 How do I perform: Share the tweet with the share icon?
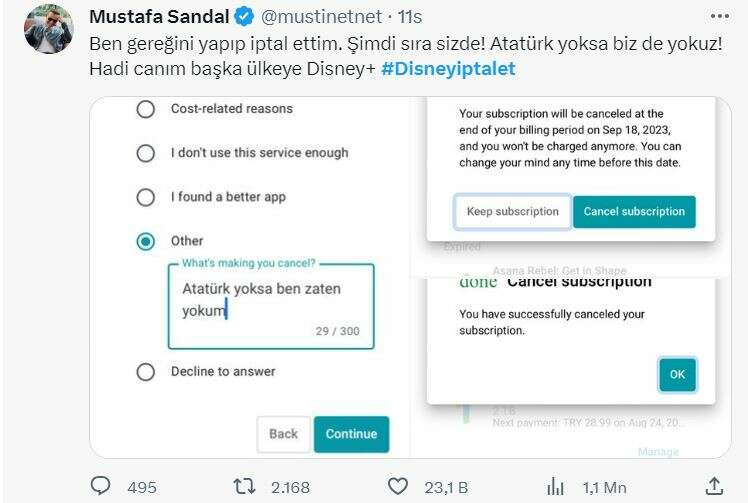(x=714, y=487)
